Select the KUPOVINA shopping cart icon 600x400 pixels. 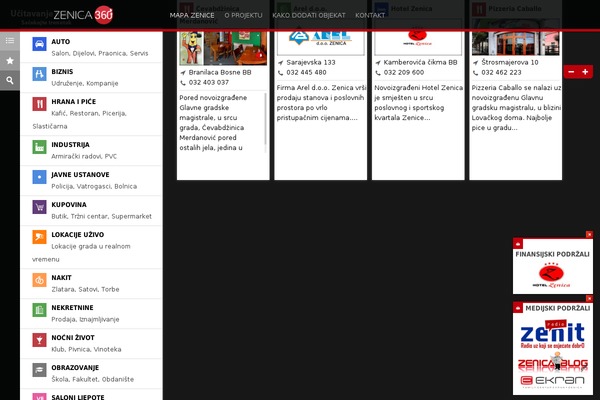click(x=39, y=207)
